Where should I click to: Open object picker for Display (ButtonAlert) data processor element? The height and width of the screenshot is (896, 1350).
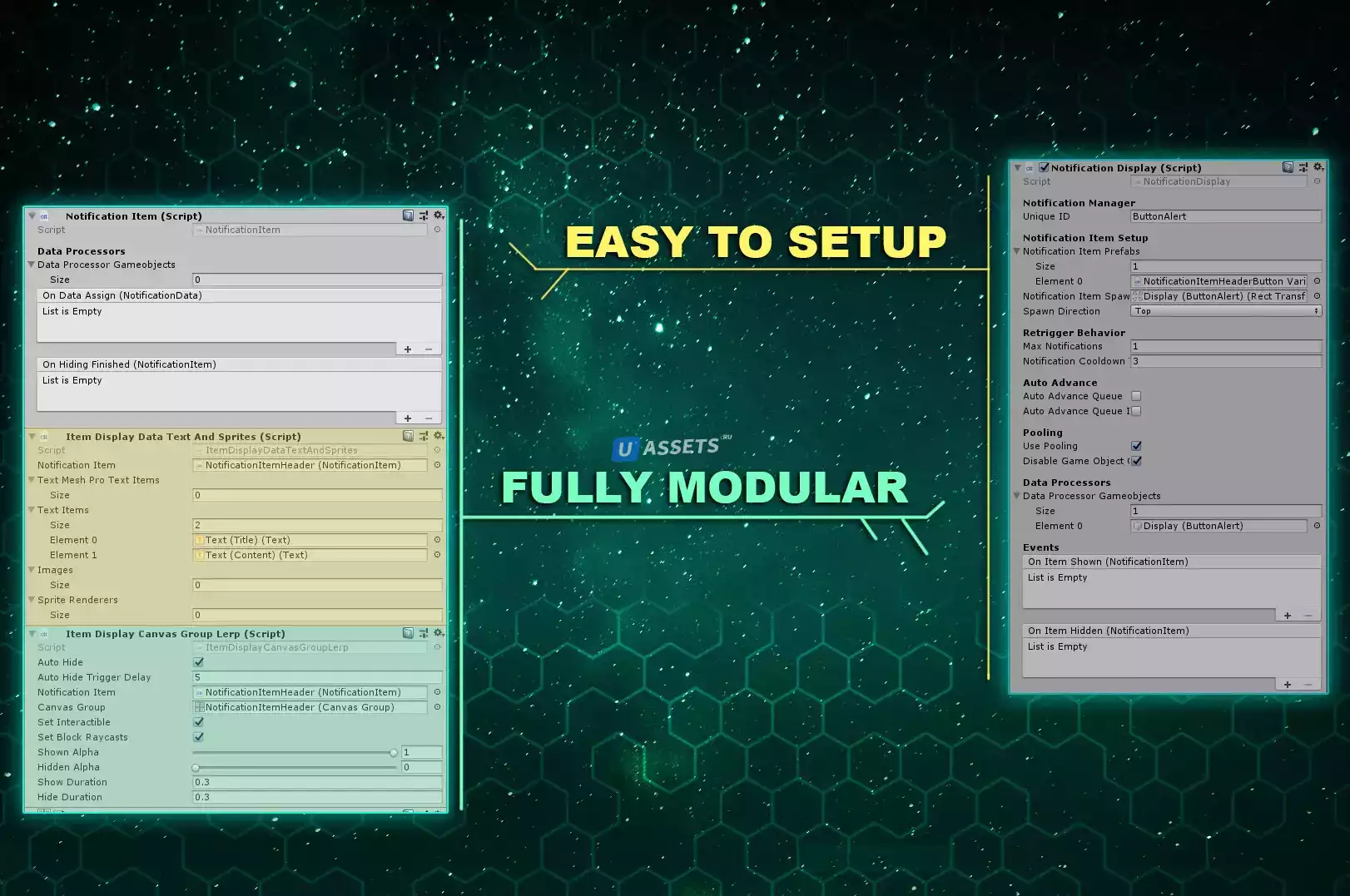pos(1317,526)
